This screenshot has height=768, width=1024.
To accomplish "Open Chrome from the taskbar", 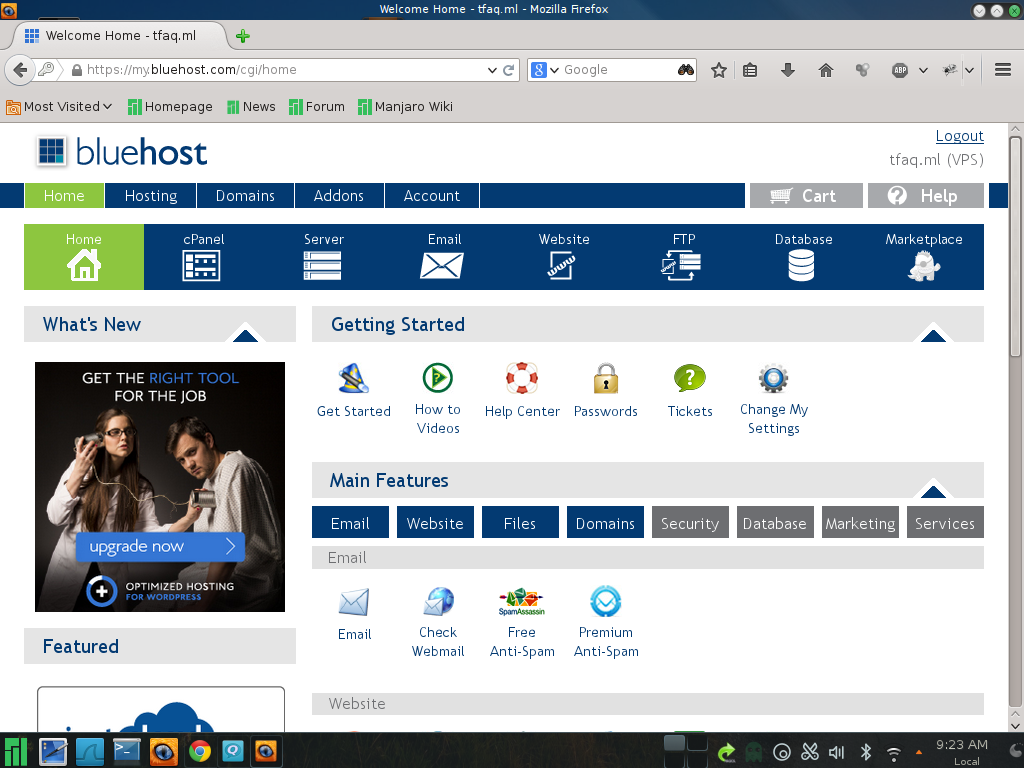I will tap(199, 751).
